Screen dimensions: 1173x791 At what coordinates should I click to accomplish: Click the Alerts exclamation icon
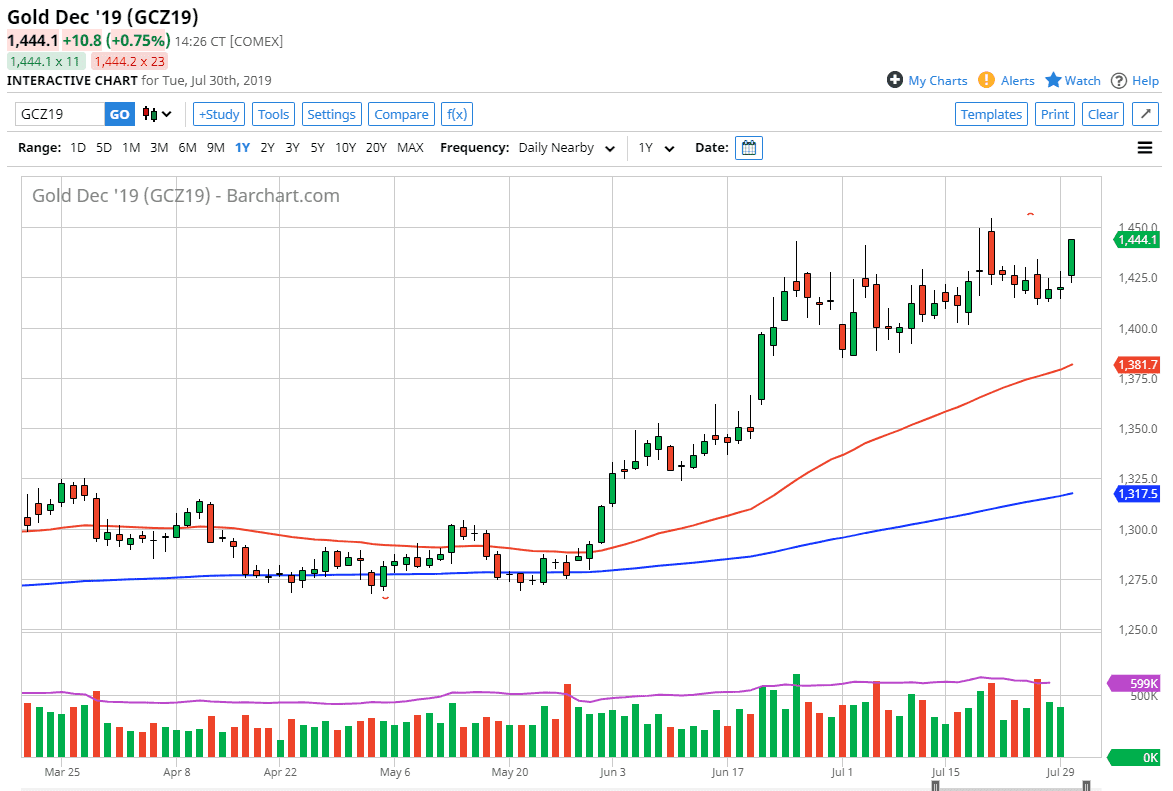986,80
